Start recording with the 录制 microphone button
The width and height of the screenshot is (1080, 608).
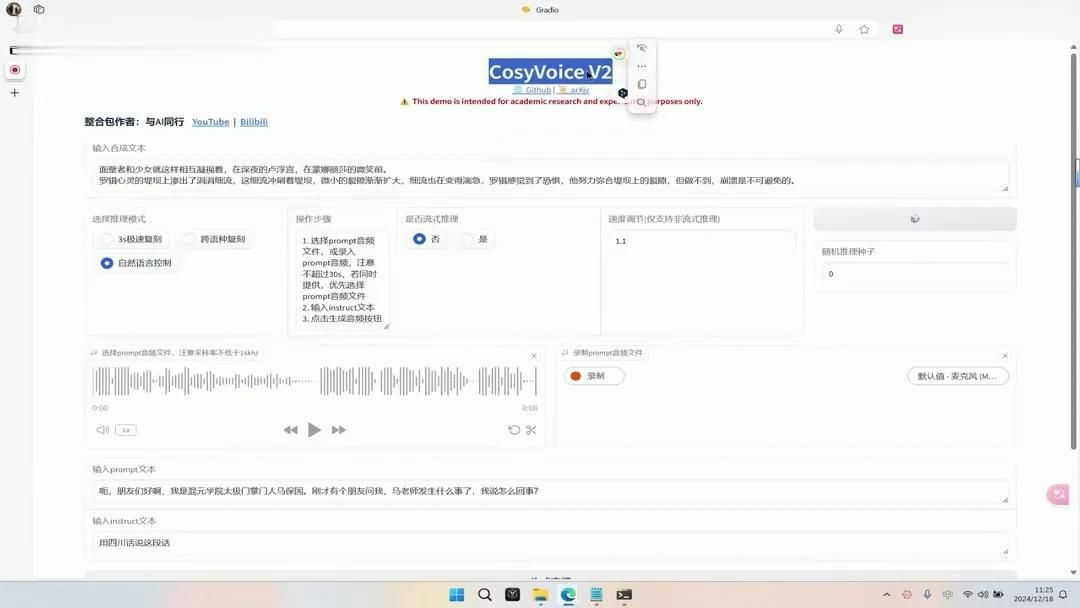594,375
